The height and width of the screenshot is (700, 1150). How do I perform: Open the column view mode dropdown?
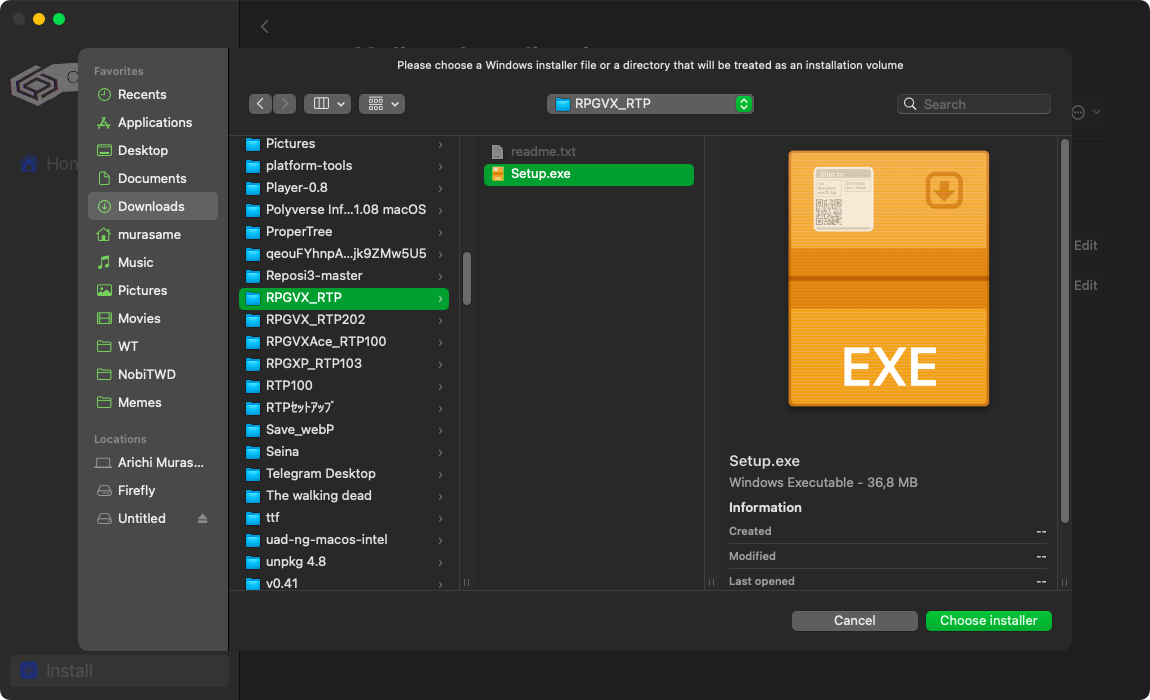[327, 104]
